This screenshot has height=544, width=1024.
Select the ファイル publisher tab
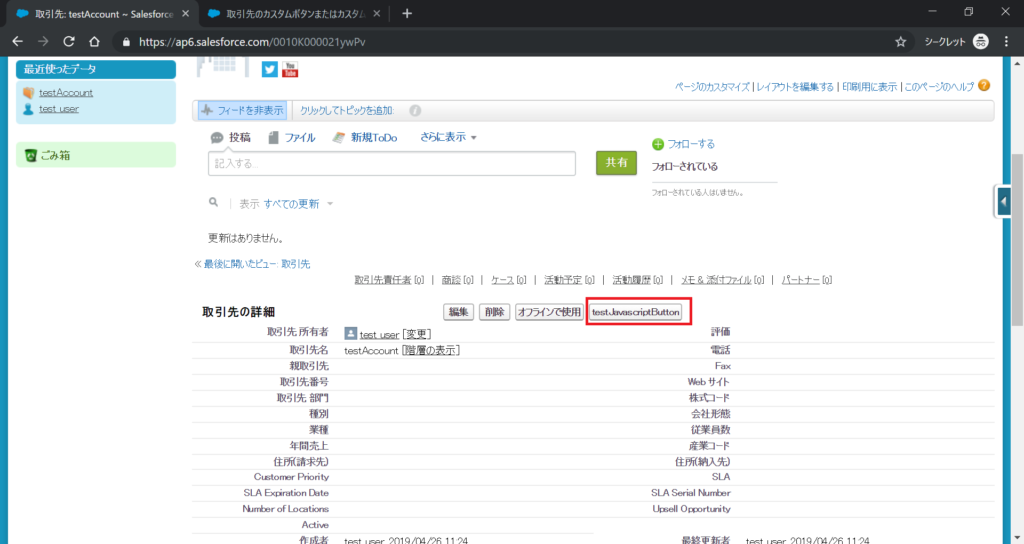pyautogui.click(x=291, y=138)
